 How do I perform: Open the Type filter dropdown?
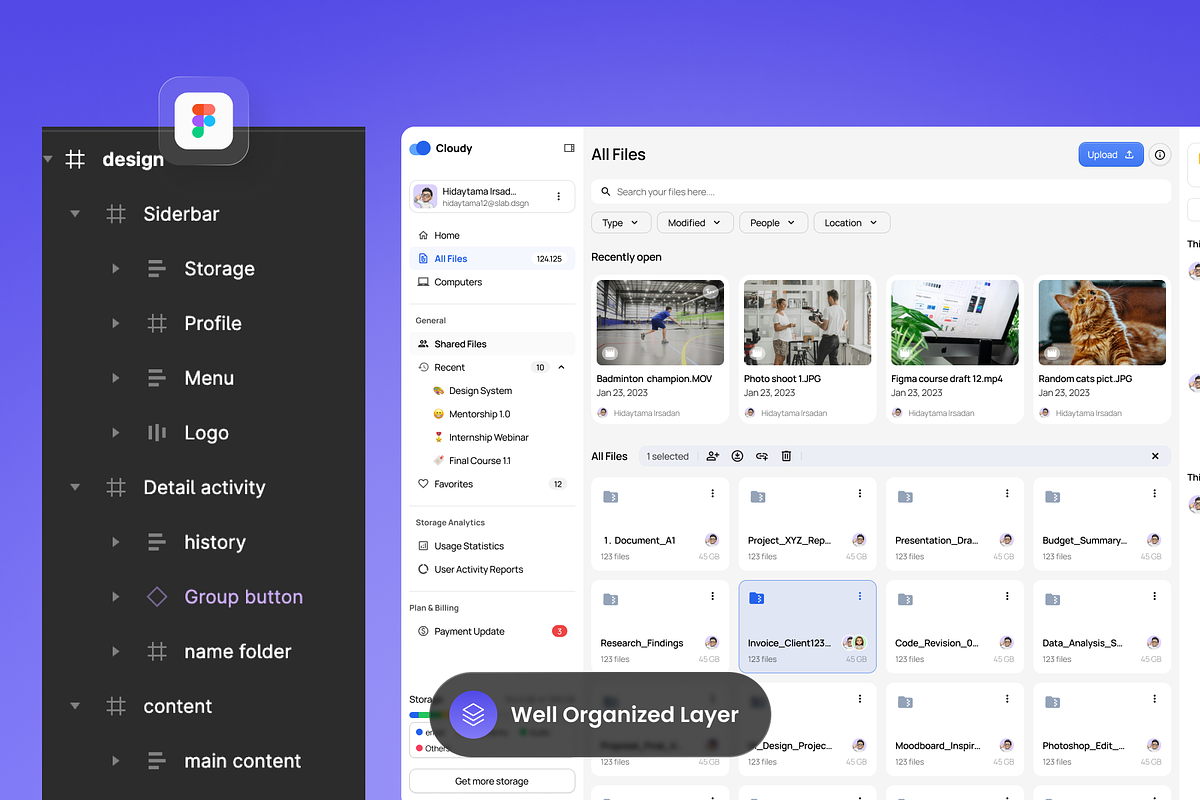621,223
